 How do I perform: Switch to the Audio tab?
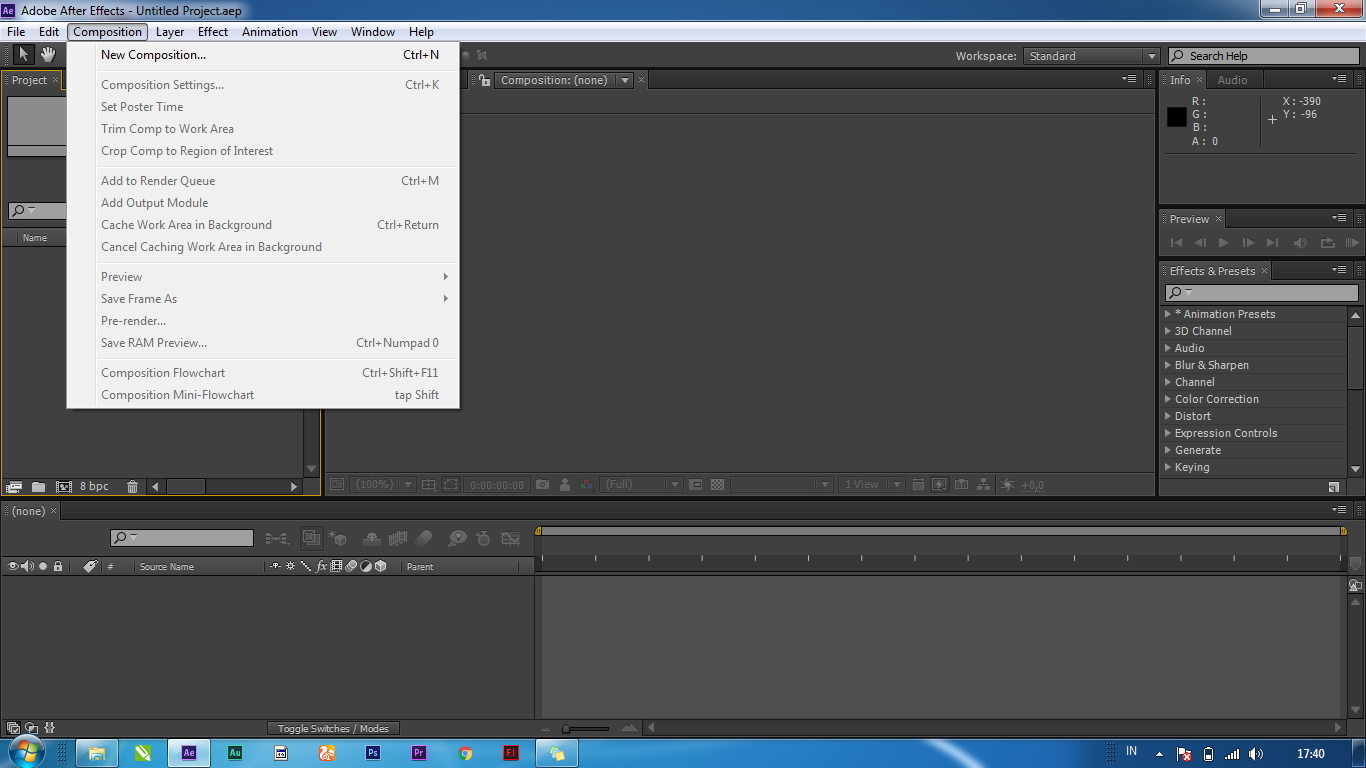(x=1234, y=79)
